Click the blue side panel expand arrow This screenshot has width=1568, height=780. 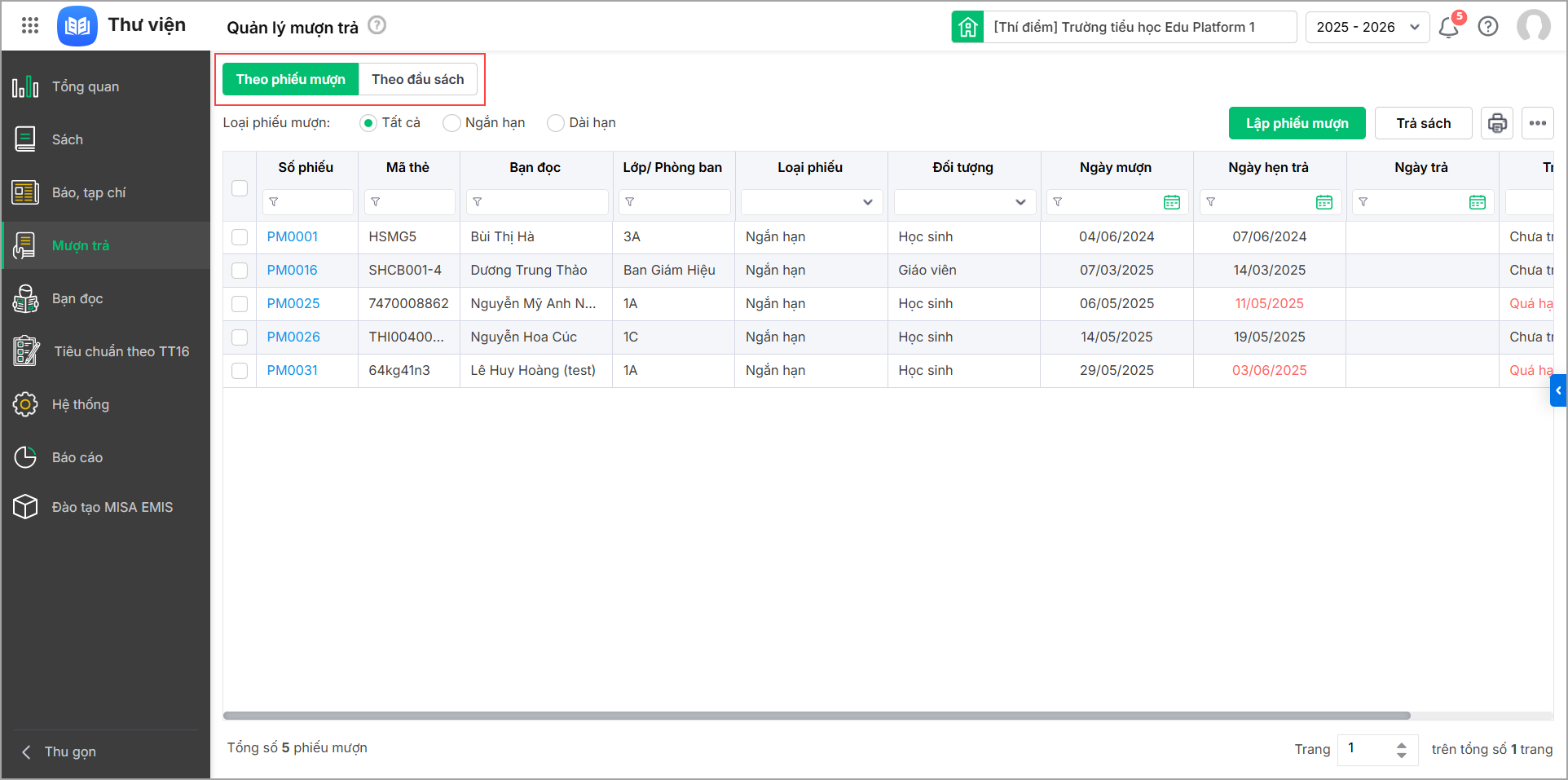click(x=1557, y=390)
